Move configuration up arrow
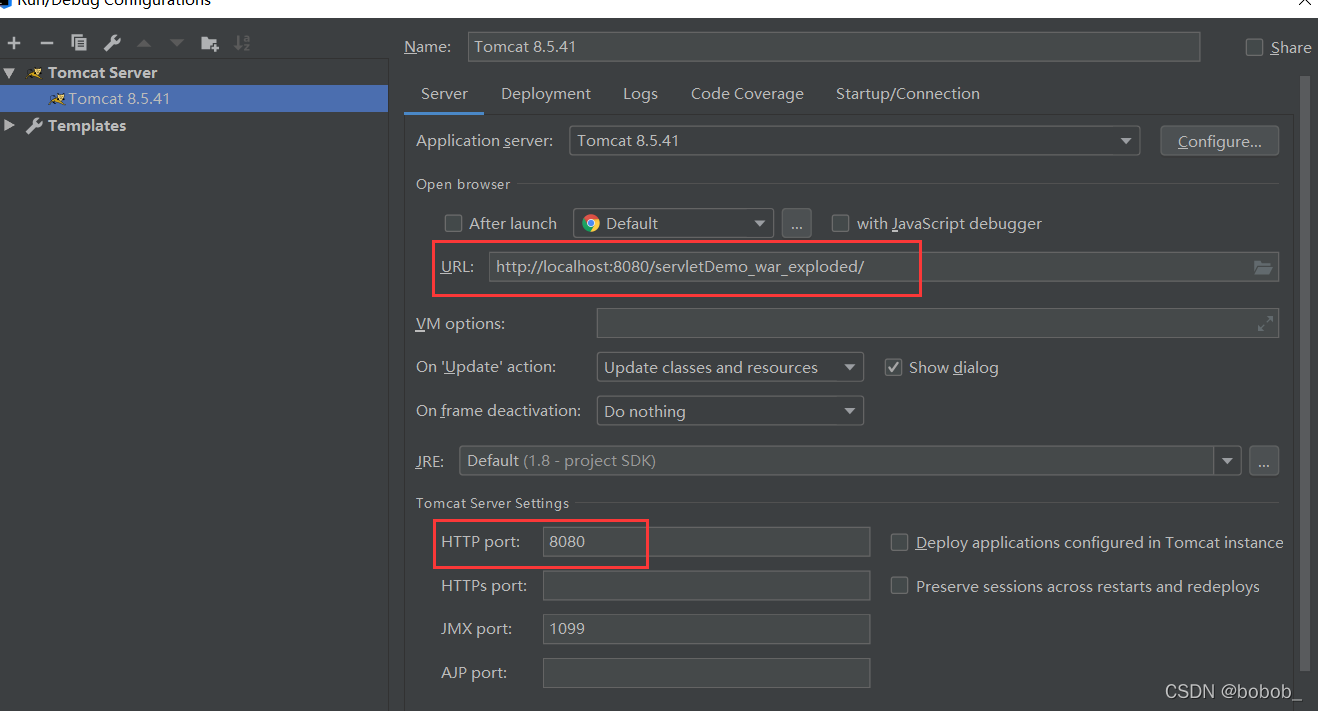The width and height of the screenshot is (1318, 711). 144,43
